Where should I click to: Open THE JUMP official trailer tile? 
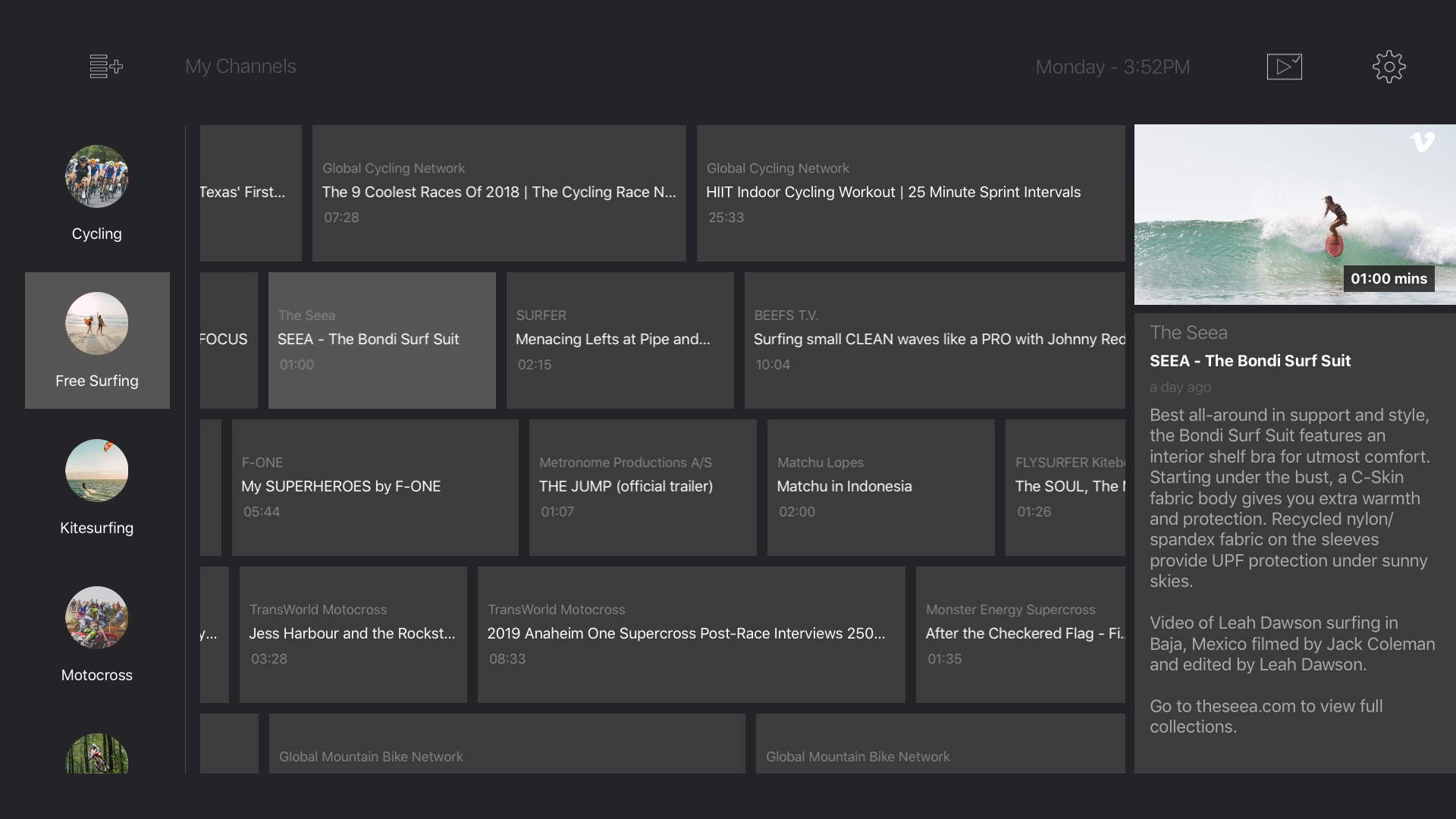(642, 488)
